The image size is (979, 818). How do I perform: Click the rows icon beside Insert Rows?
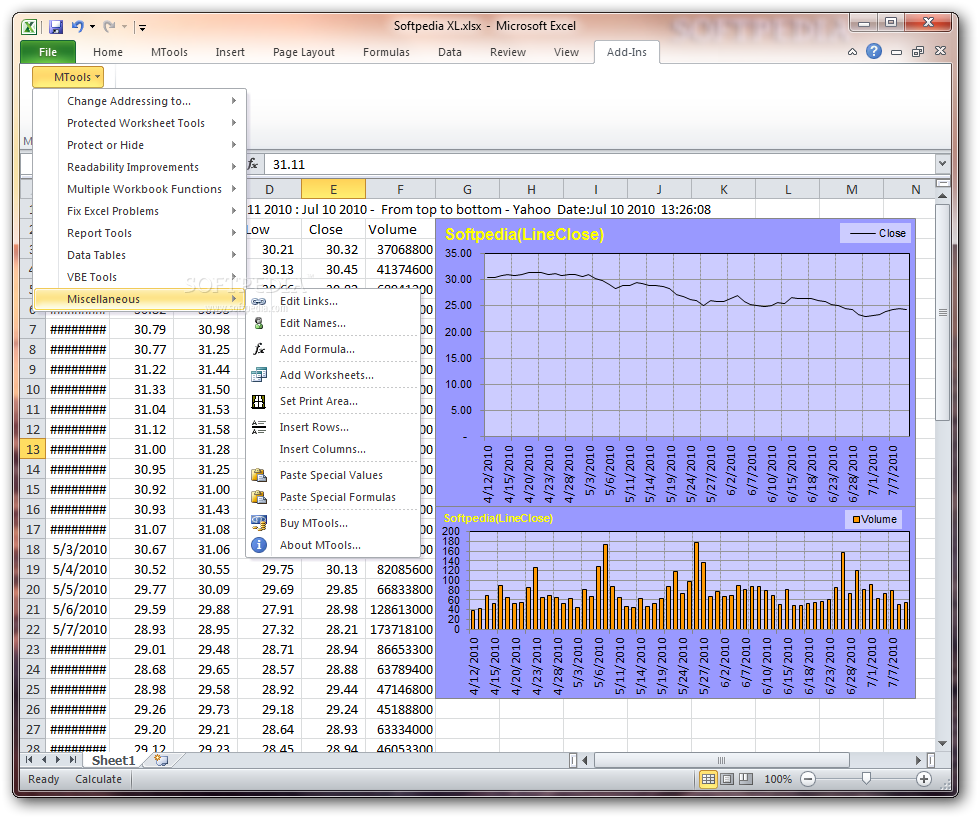pos(258,428)
